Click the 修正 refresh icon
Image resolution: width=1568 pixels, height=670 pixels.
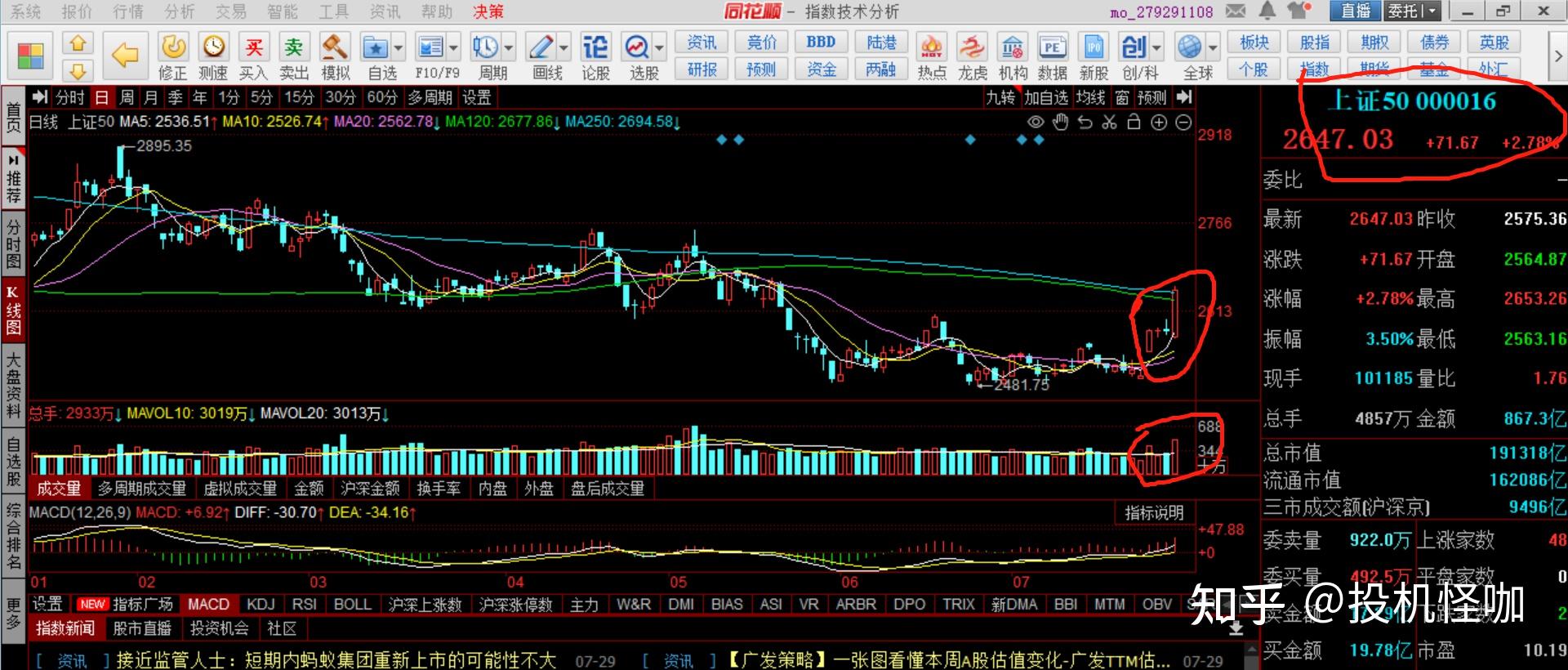coord(172,47)
